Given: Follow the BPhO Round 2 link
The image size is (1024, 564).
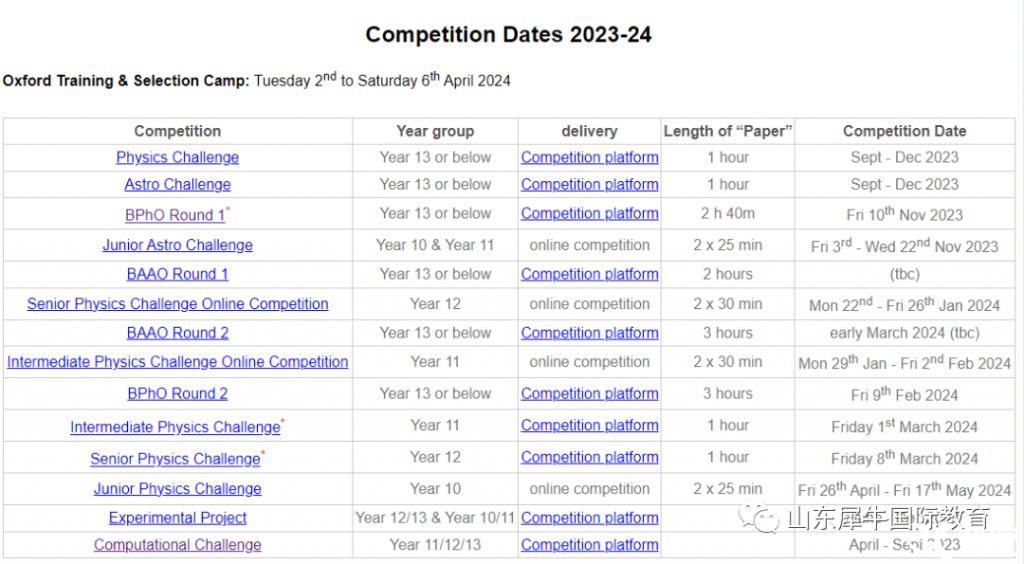Looking at the screenshot, I should pyautogui.click(x=177, y=394).
